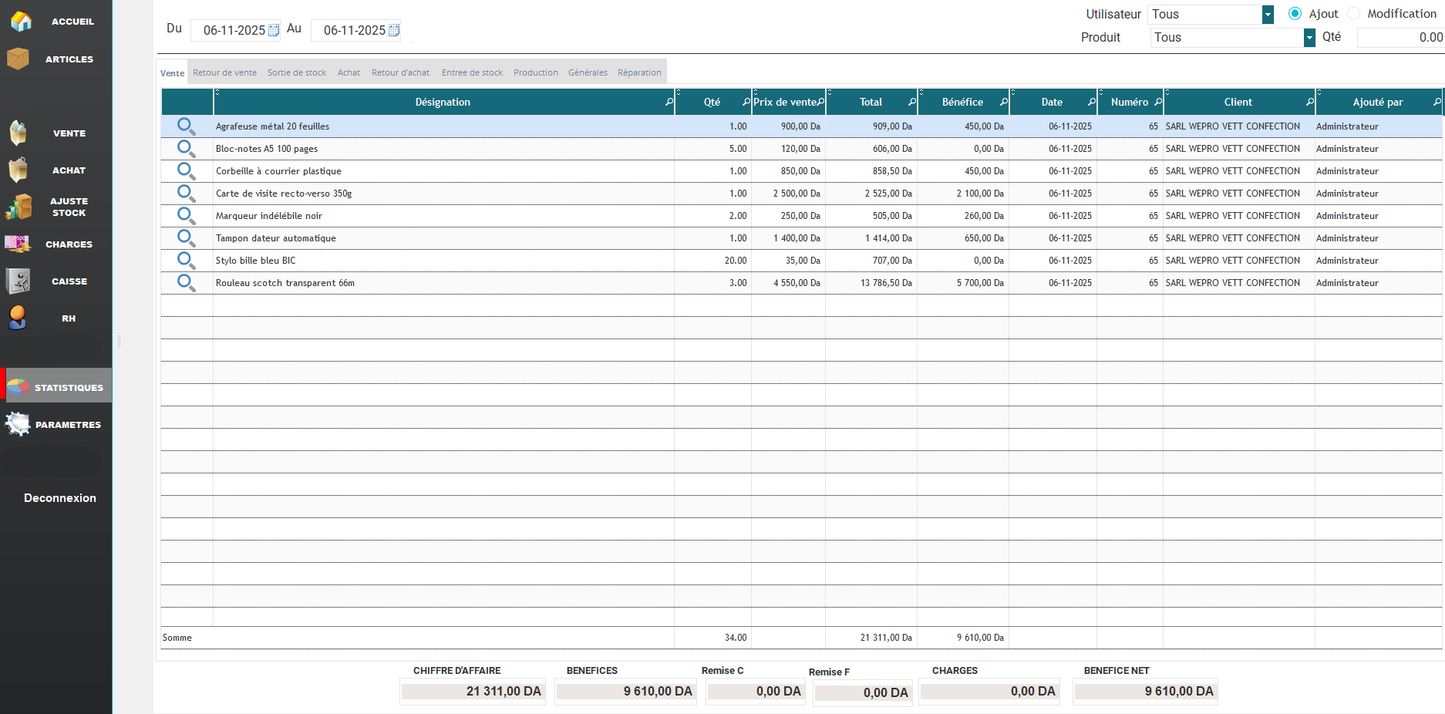This screenshot has height=714, width=1445.
Task: Expand the Utilisateur dropdown
Action: pyautogui.click(x=1268, y=14)
